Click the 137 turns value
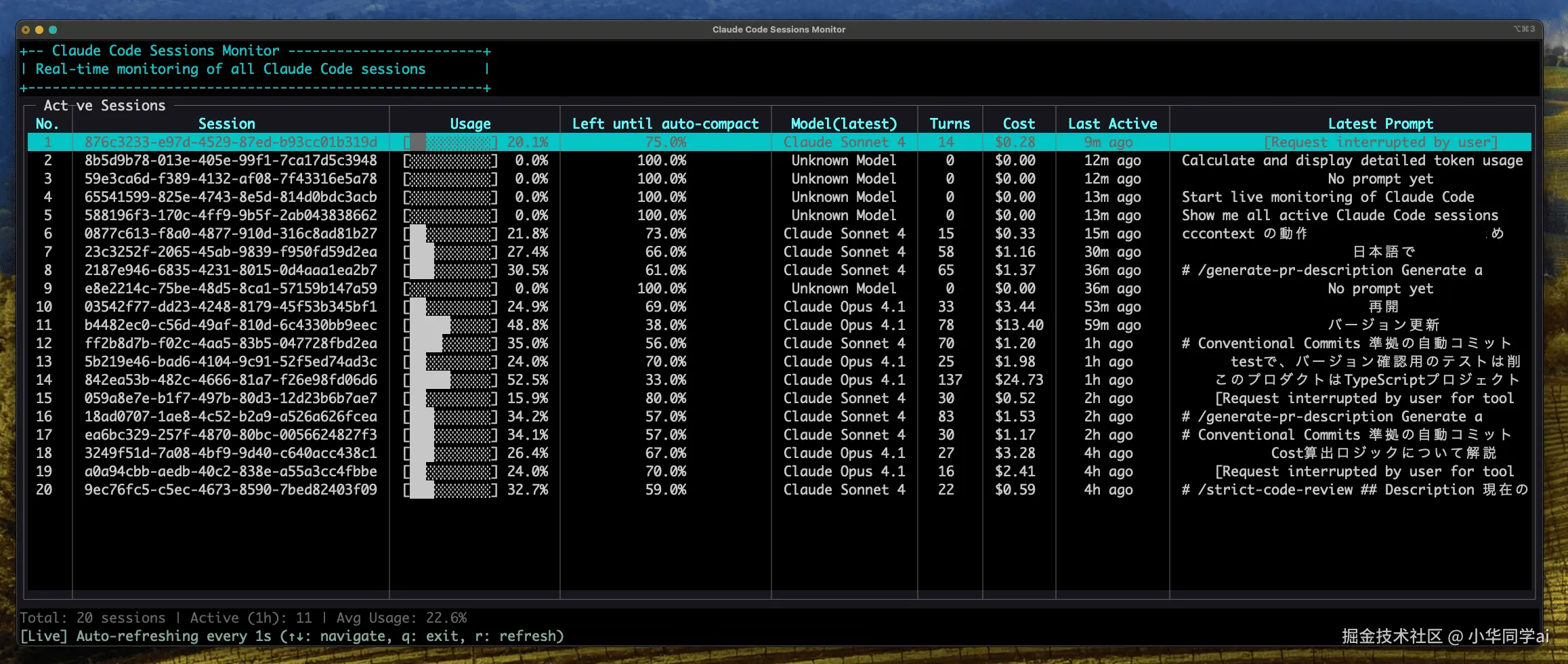 950,380
